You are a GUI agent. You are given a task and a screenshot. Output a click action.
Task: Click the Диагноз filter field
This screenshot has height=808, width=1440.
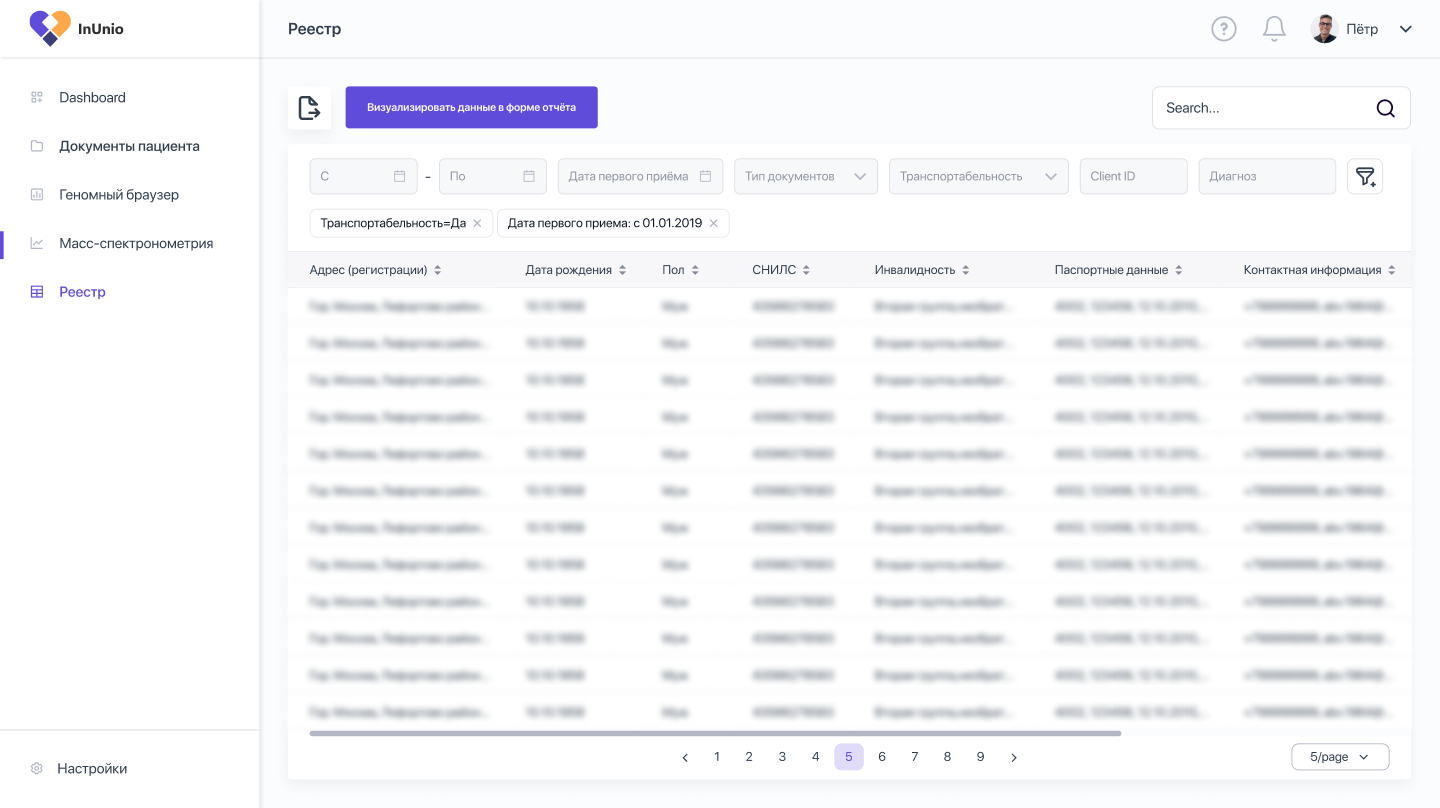coord(1267,176)
